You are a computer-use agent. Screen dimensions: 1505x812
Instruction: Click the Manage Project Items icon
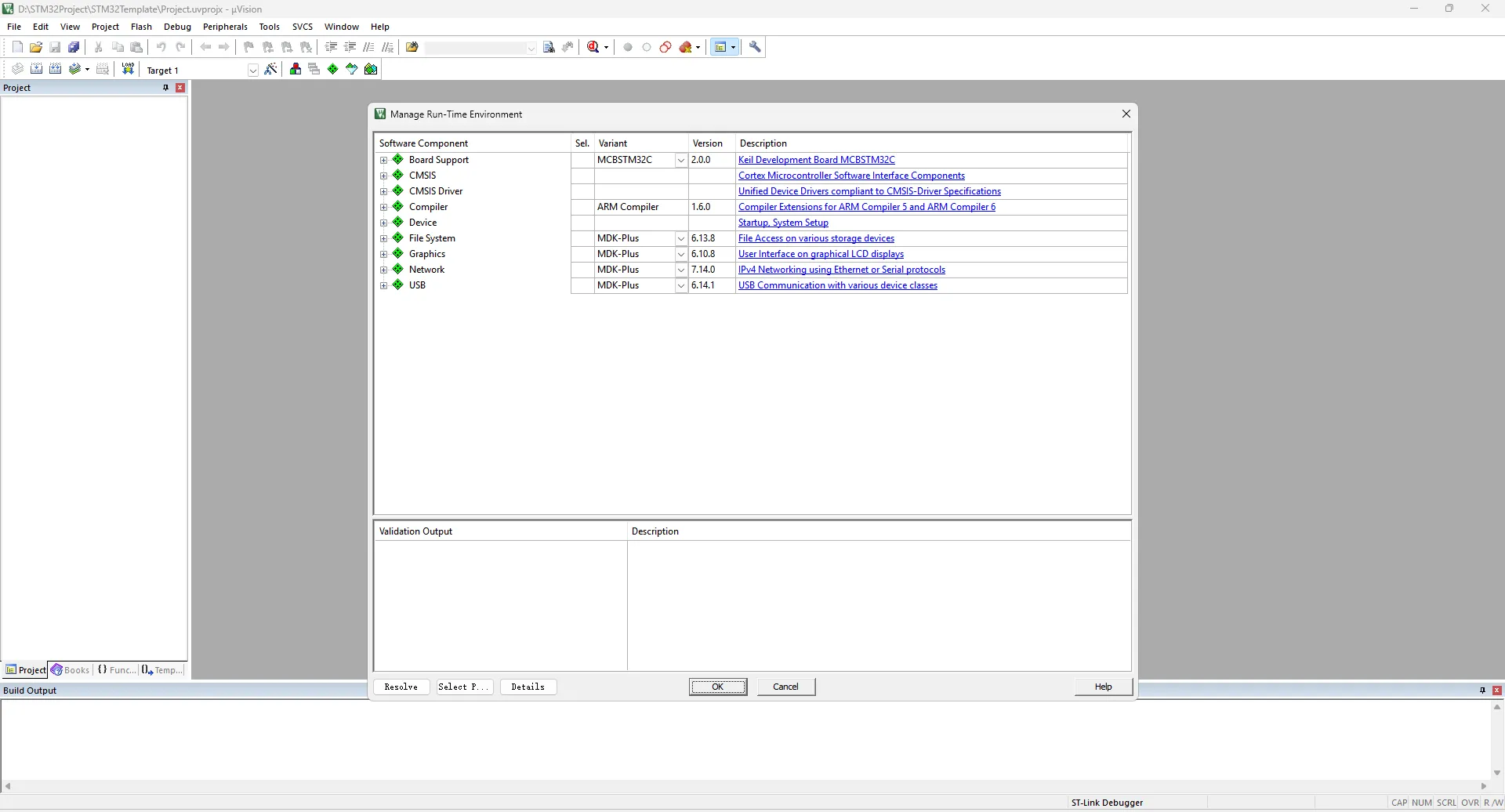[296, 69]
